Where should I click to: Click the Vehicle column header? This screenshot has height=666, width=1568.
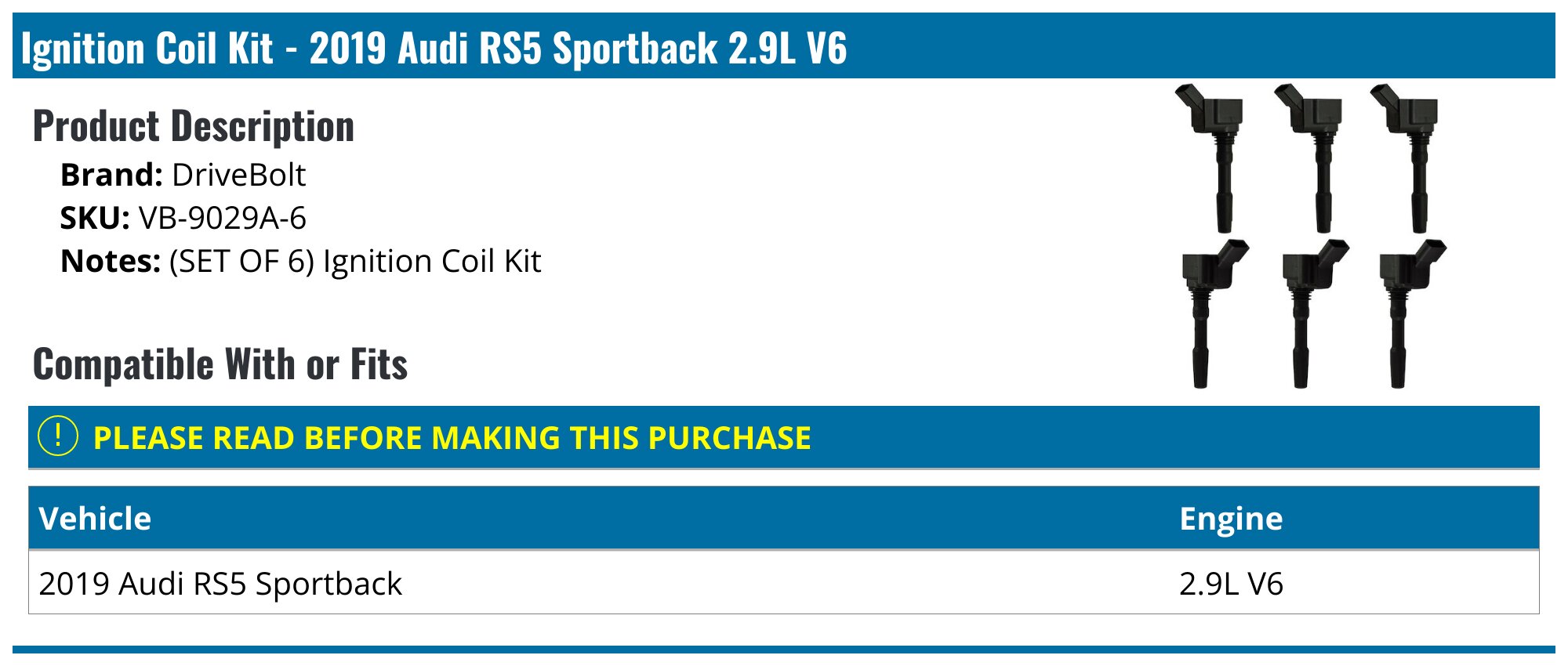click(x=95, y=519)
